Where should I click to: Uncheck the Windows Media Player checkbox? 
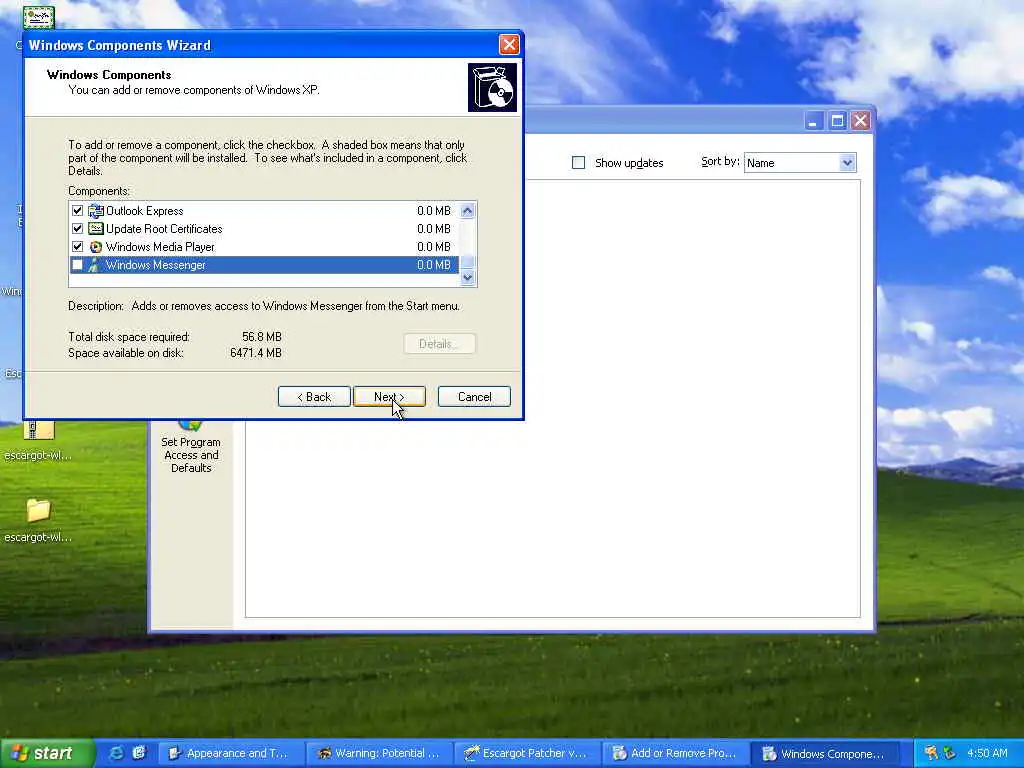[78, 247]
